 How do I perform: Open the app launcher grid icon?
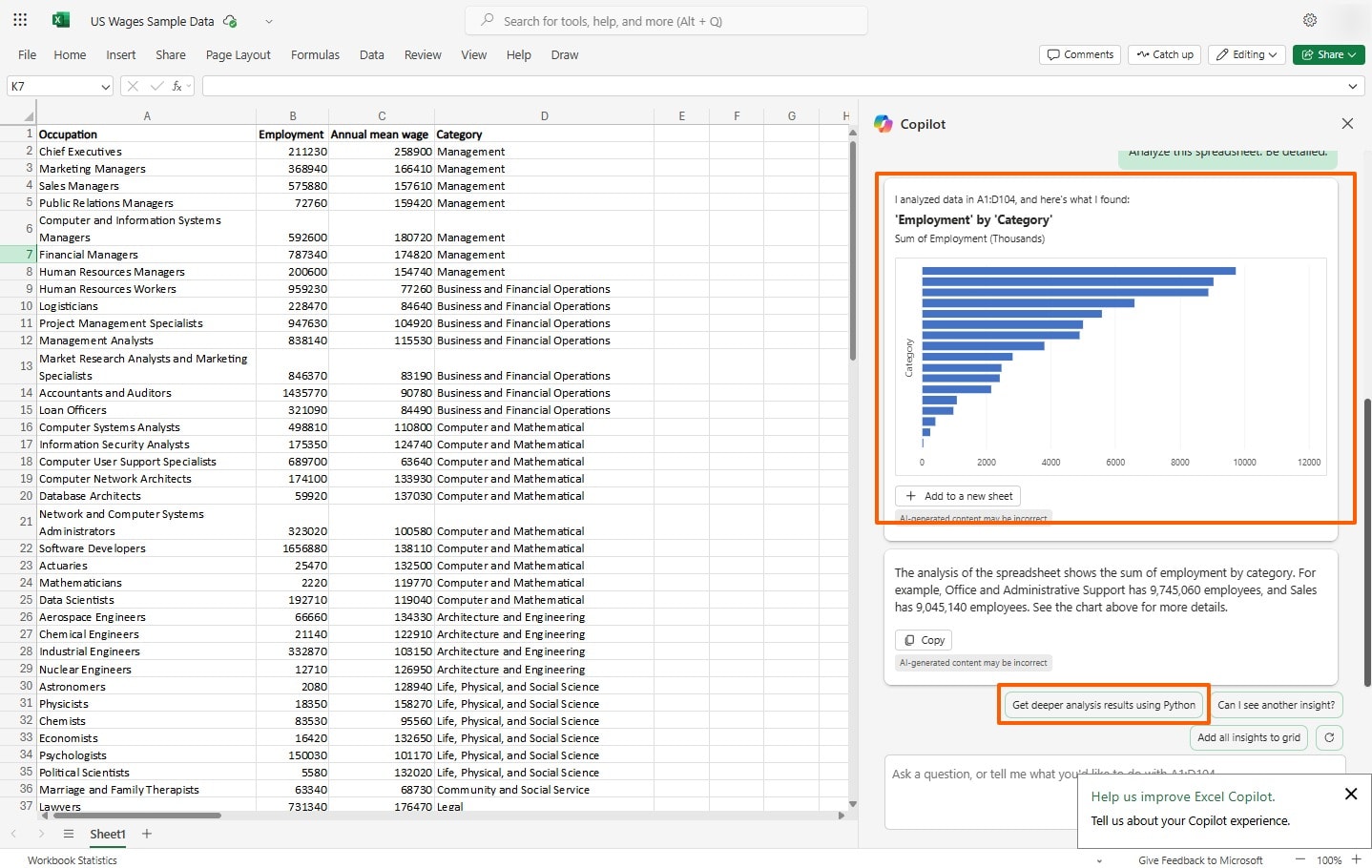(x=20, y=20)
